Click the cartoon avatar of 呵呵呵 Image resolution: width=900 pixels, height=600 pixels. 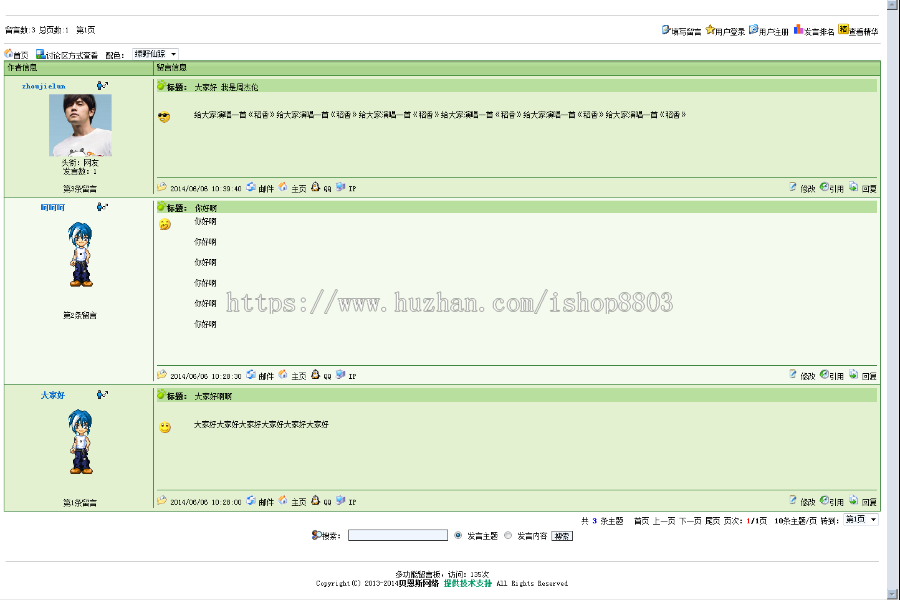(x=80, y=254)
